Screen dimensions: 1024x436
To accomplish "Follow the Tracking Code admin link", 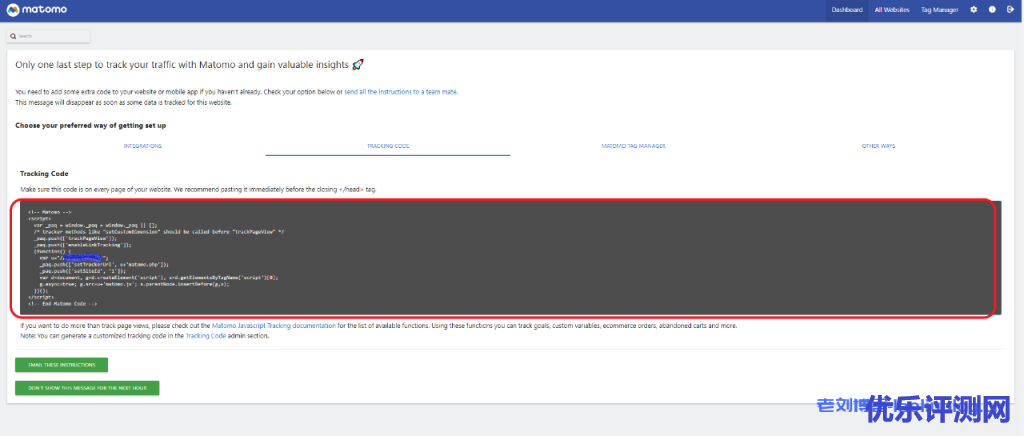I will (x=207, y=336).
